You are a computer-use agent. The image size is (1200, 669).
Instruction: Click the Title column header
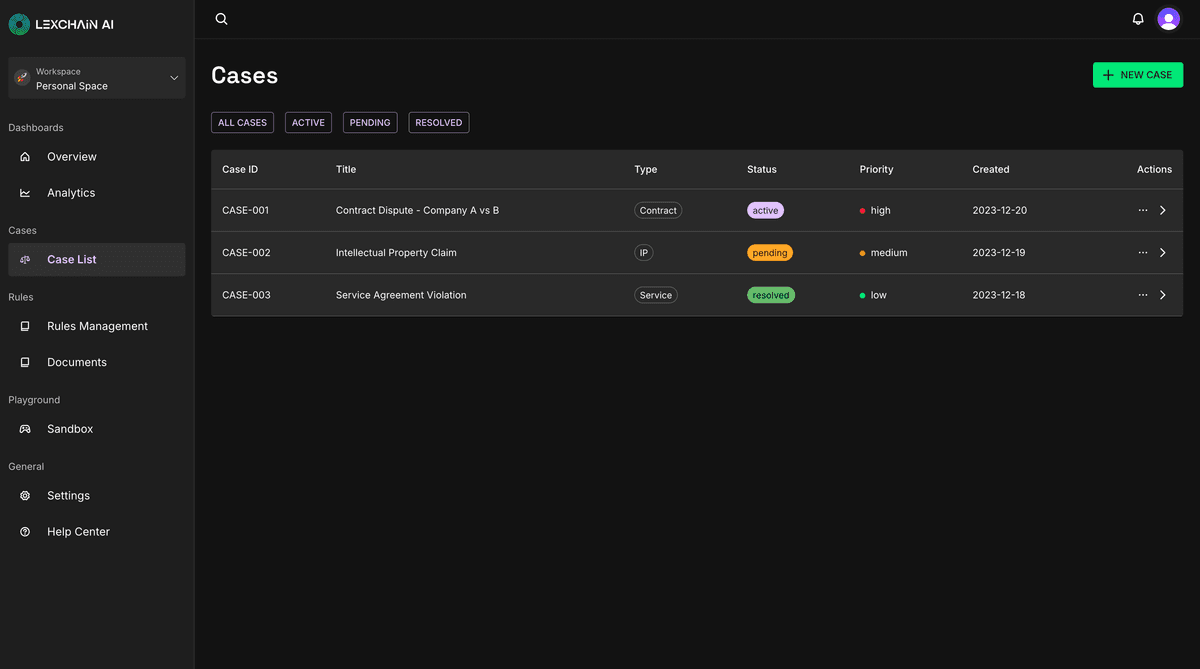(x=346, y=170)
